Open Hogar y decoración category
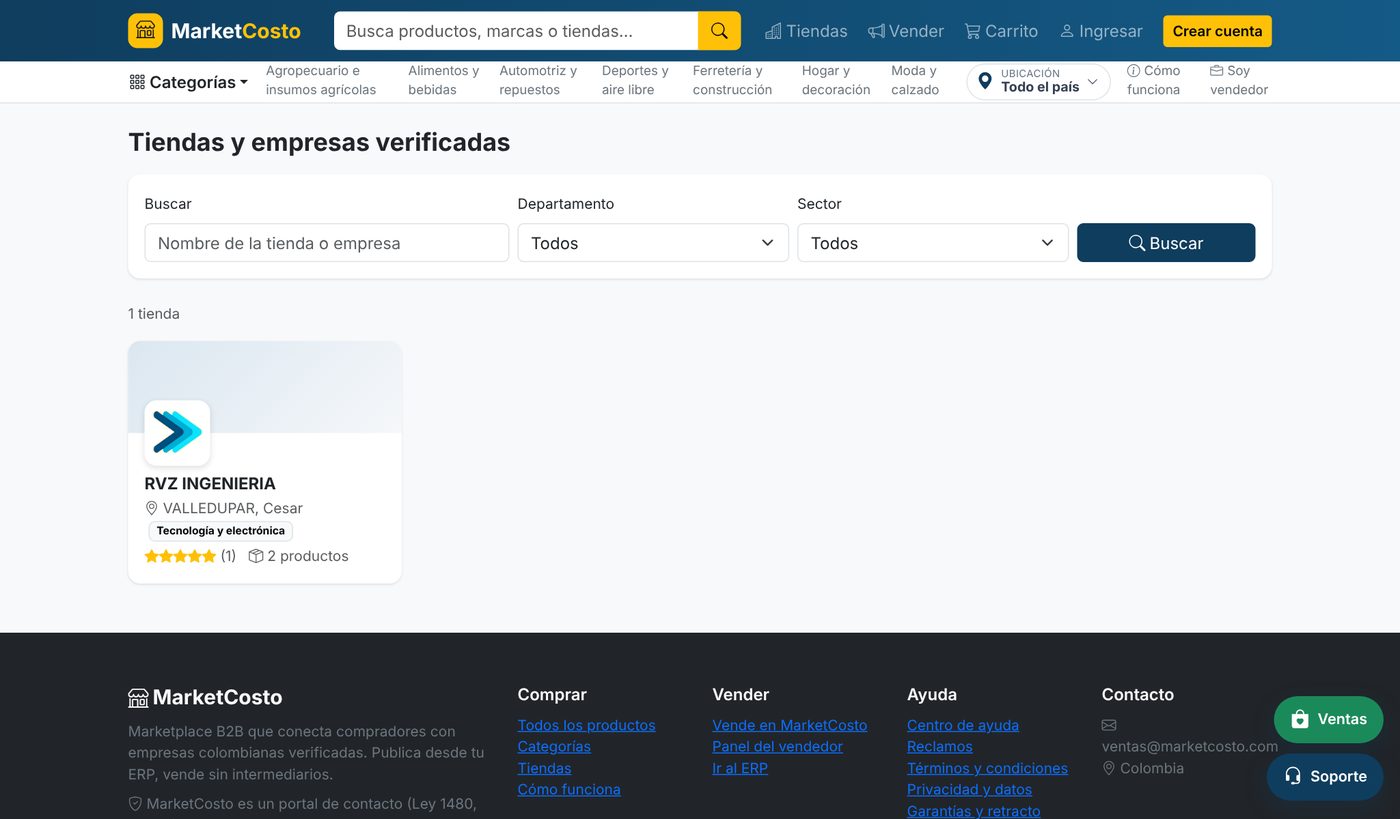1400x819 pixels. [836, 80]
